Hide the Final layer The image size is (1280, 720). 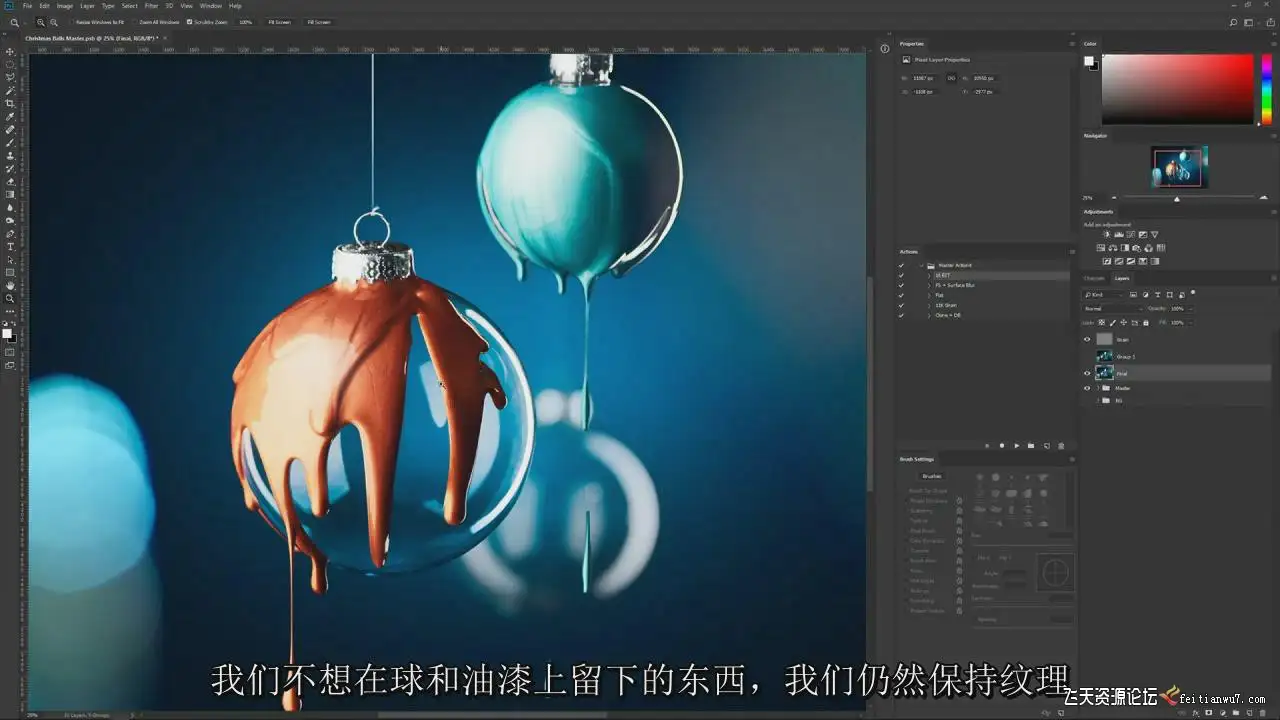[x=1087, y=373]
